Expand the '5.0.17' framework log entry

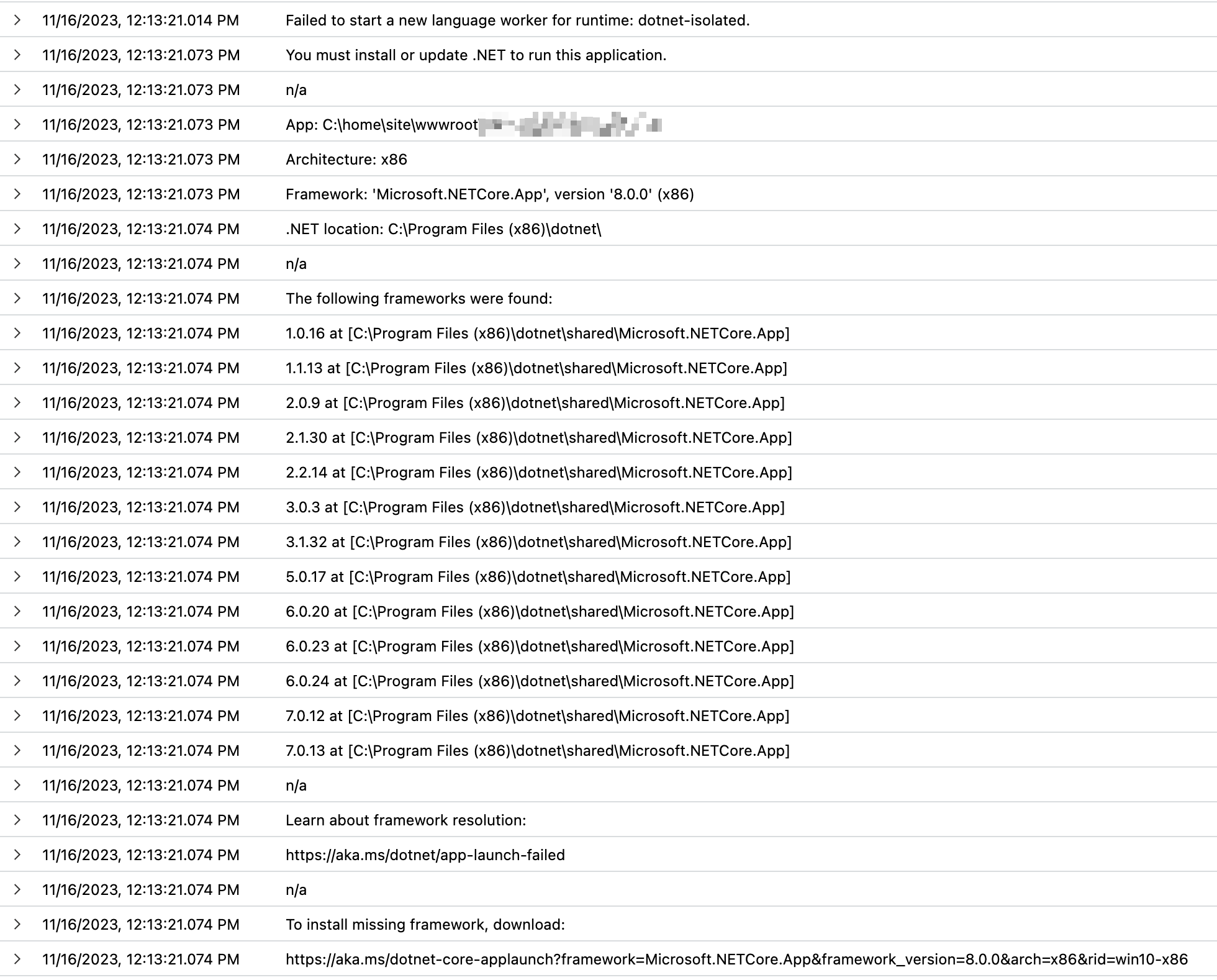pos(17,577)
